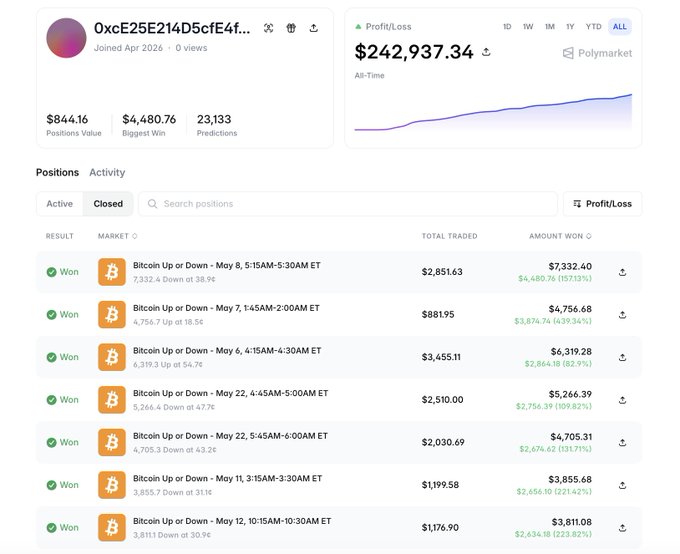Click the gift icon beside the wallet address

click(291, 28)
